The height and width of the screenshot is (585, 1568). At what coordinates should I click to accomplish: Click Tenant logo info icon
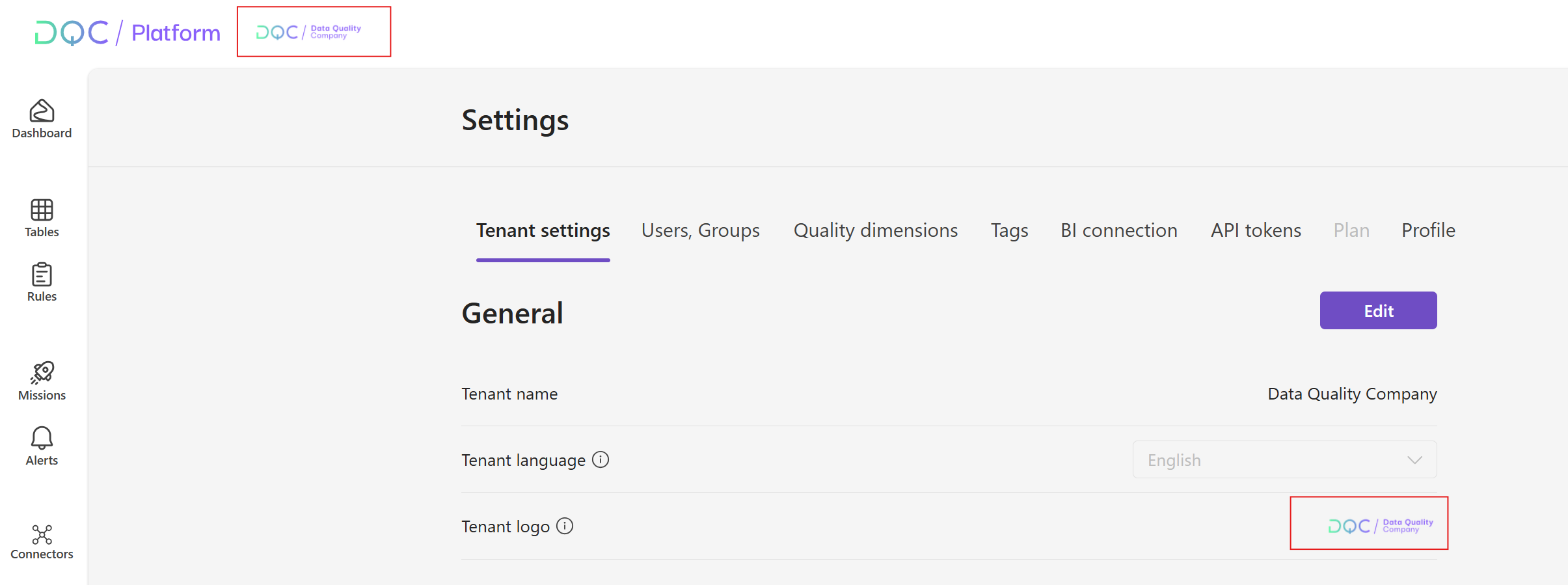[x=565, y=526]
